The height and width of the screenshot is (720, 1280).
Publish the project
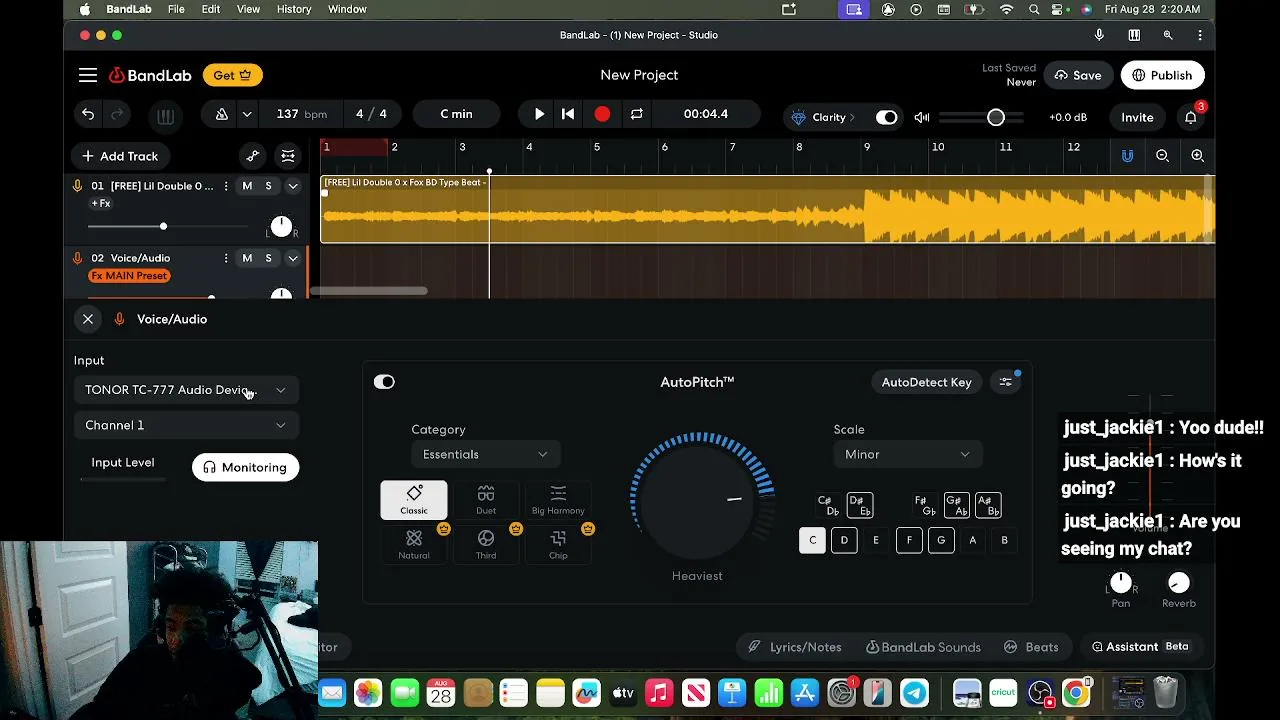[1162, 75]
